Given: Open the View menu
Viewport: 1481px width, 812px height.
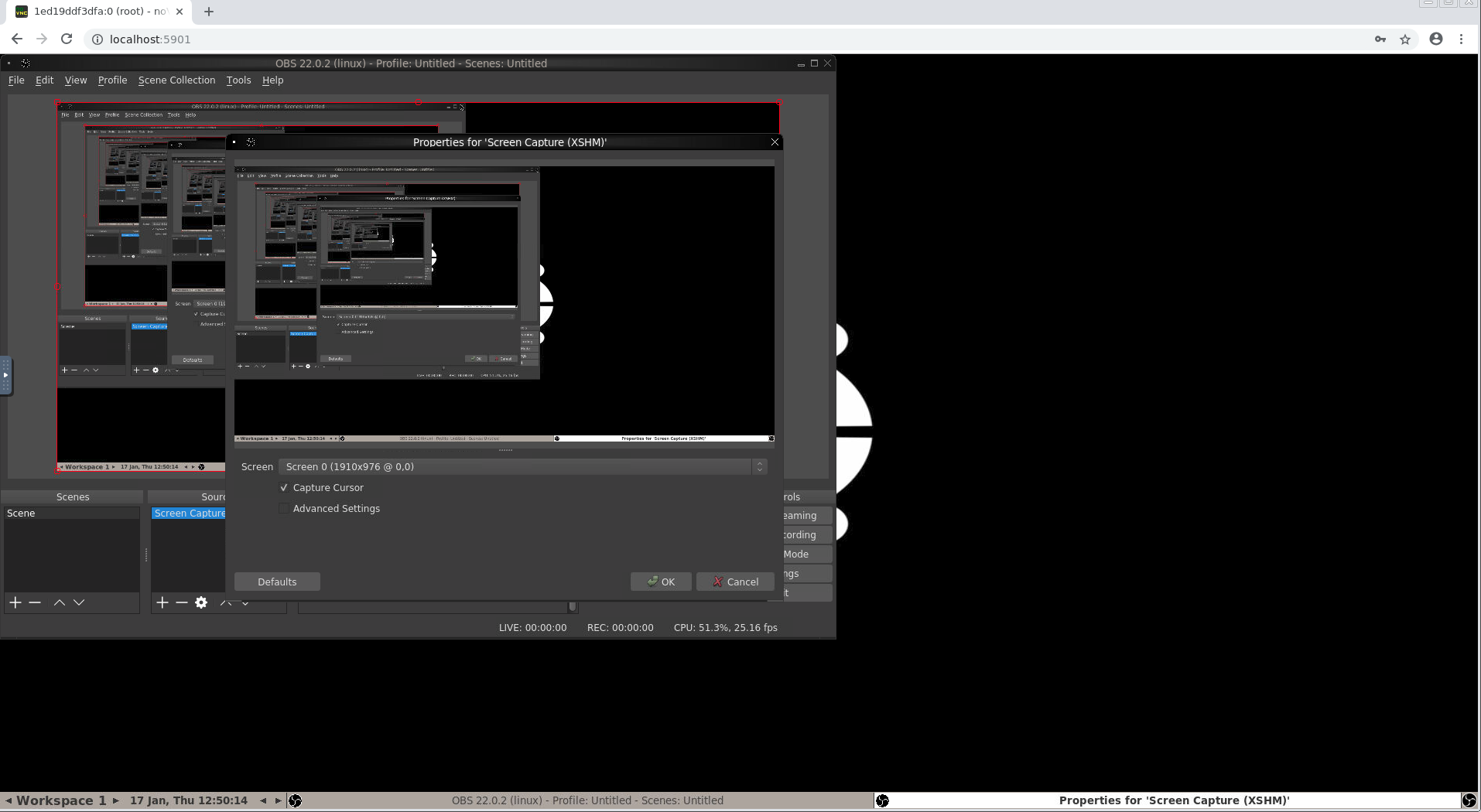Looking at the screenshot, I should tap(76, 80).
